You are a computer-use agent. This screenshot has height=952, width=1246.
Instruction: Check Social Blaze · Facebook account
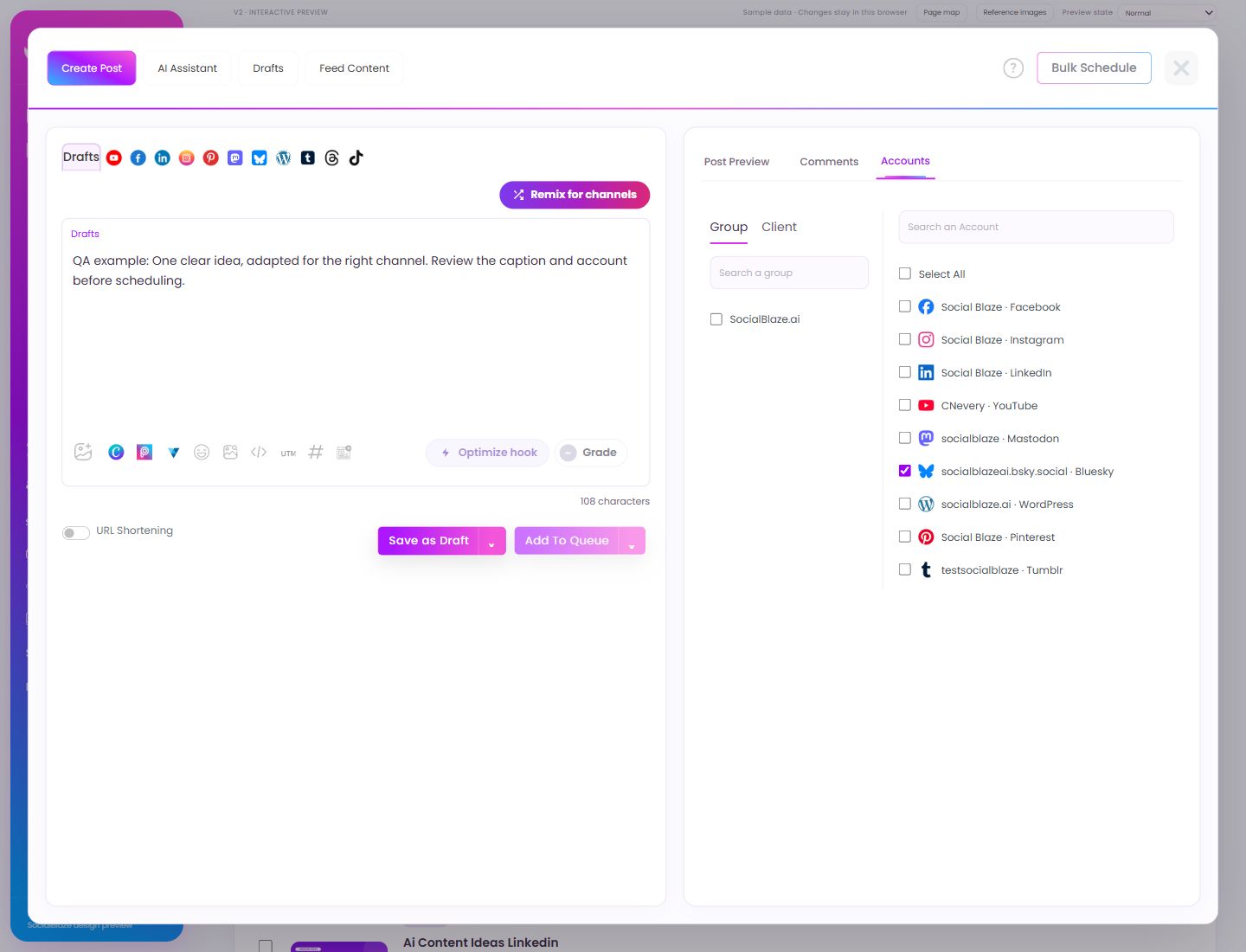pos(905,306)
